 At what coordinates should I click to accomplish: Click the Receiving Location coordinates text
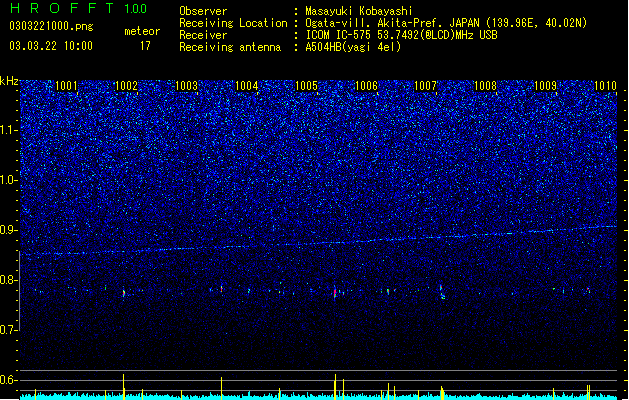pos(446,23)
